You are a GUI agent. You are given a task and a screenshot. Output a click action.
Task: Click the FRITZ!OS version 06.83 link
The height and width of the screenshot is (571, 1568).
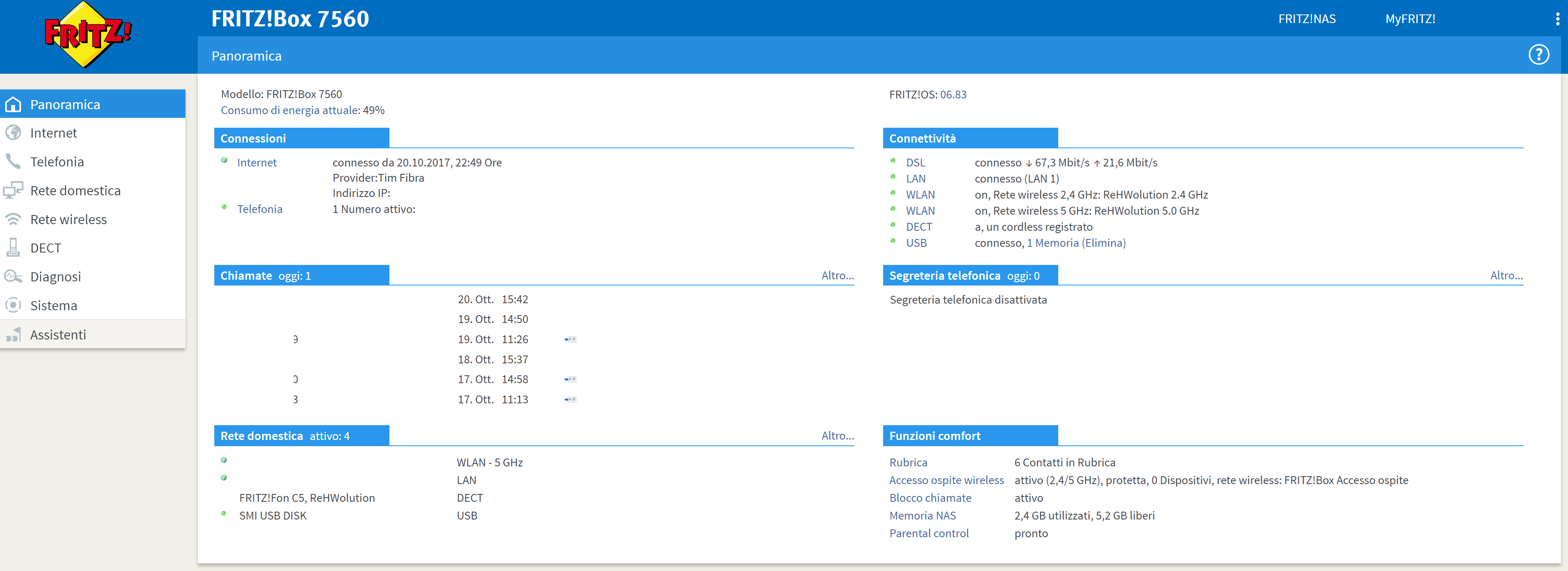953,94
